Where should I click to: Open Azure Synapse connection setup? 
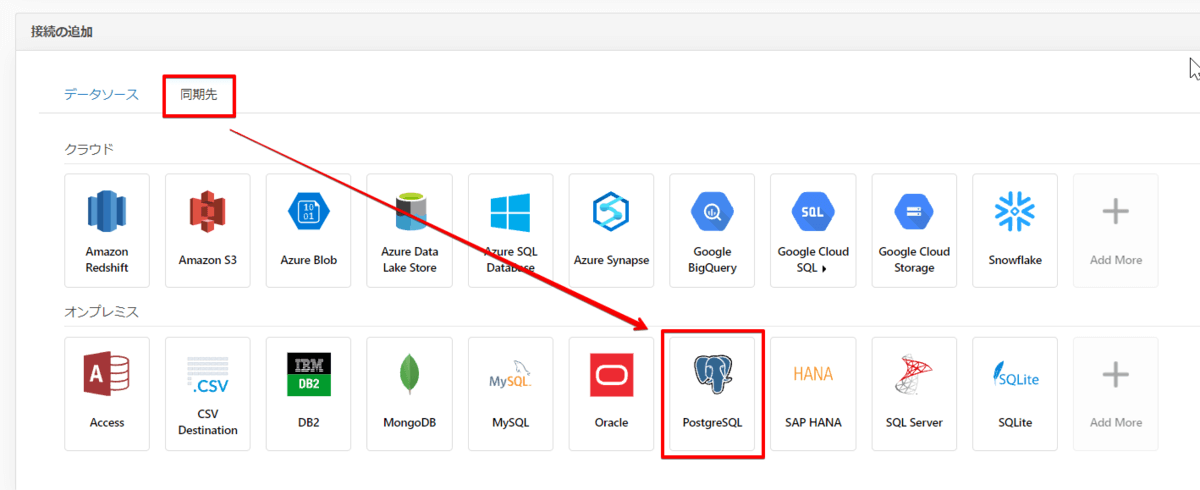click(611, 231)
